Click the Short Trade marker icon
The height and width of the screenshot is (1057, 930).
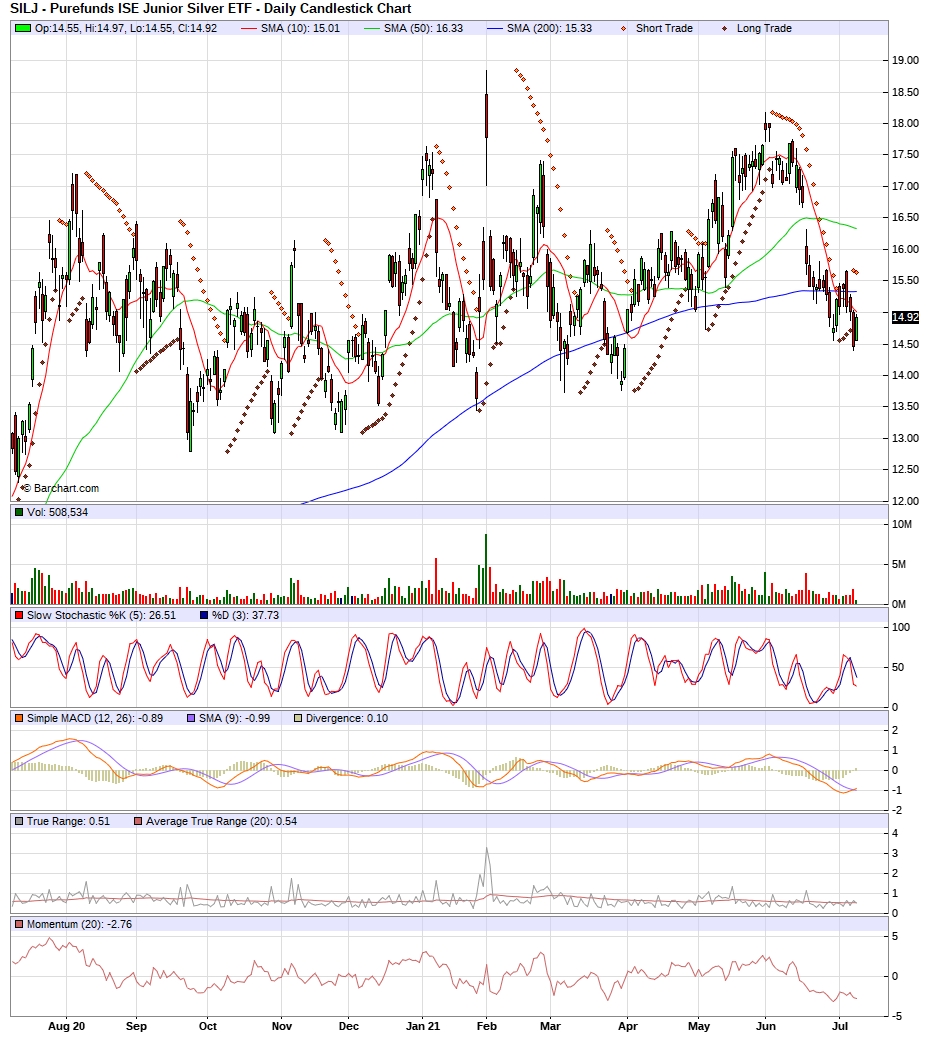[623, 29]
